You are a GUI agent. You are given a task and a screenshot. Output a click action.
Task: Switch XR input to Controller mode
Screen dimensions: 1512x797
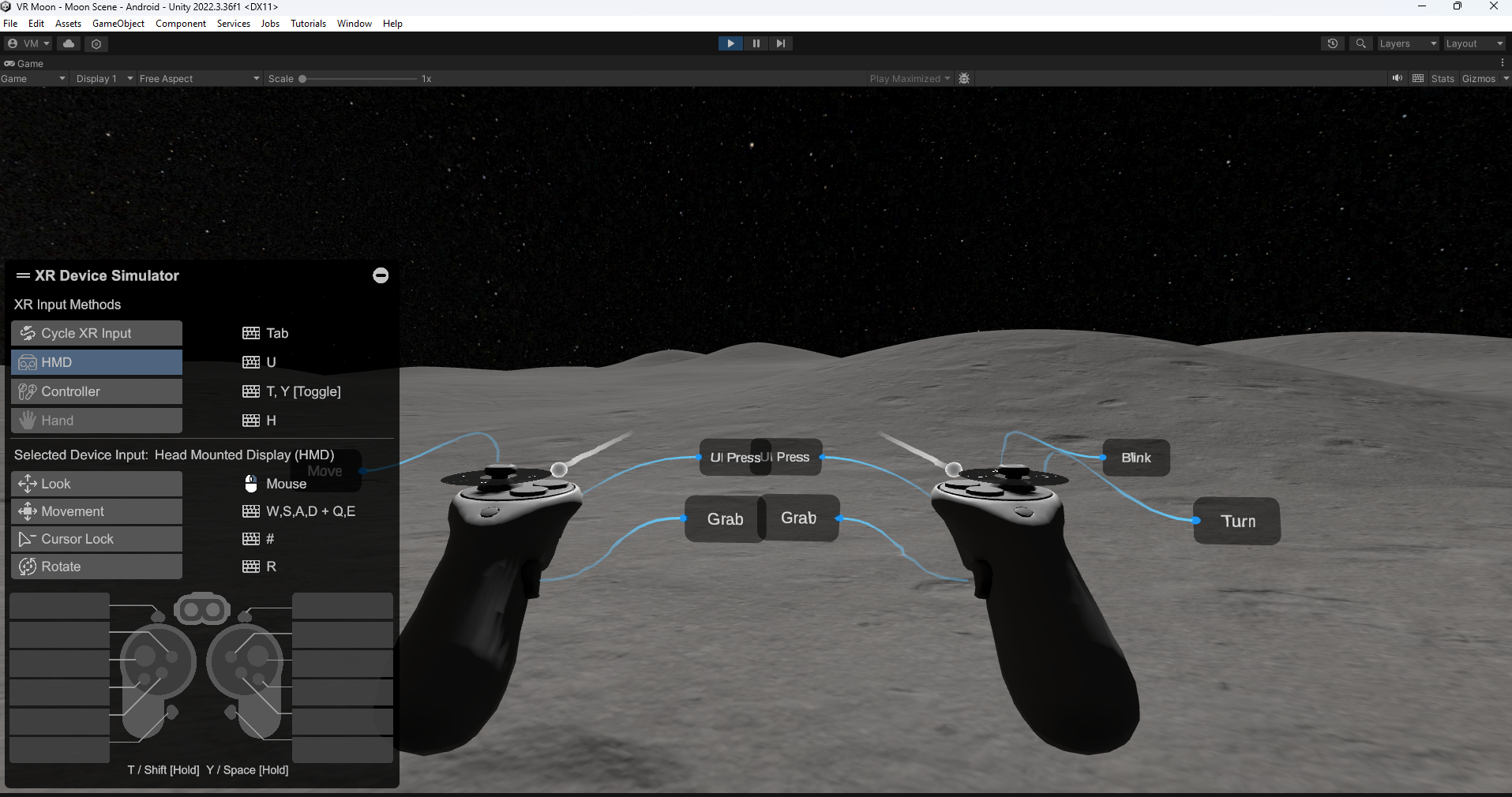(96, 391)
